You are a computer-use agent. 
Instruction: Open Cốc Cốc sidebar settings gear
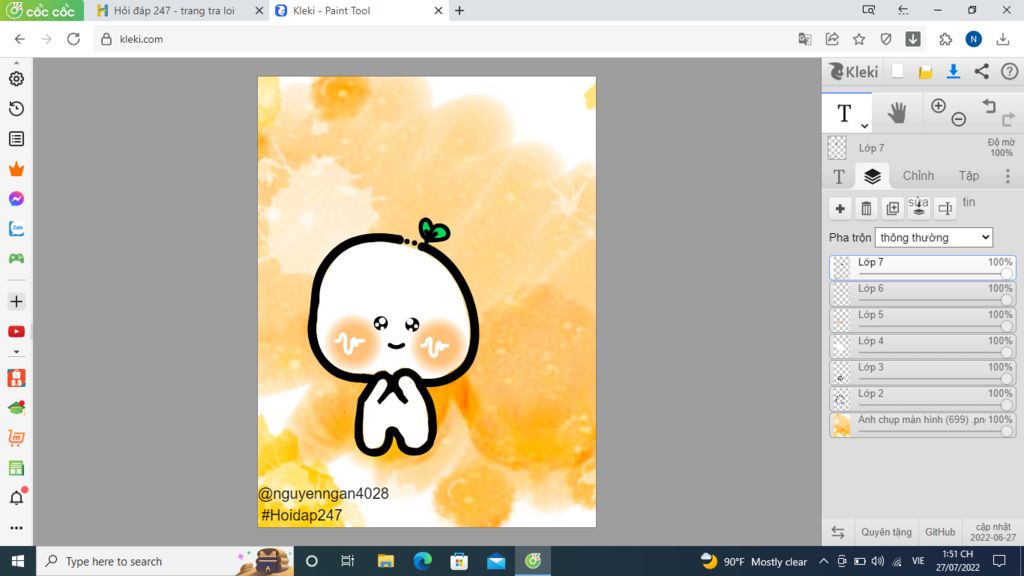pos(16,78)
